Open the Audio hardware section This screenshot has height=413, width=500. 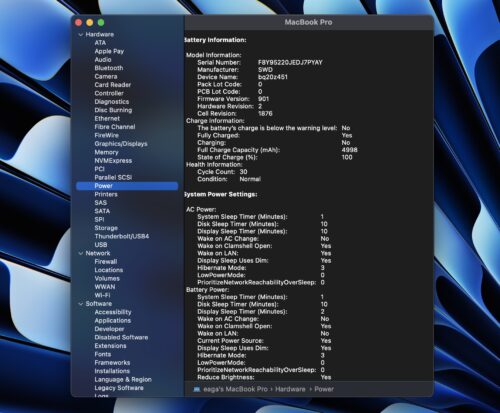pyautogui.click(x=103, y=60)
